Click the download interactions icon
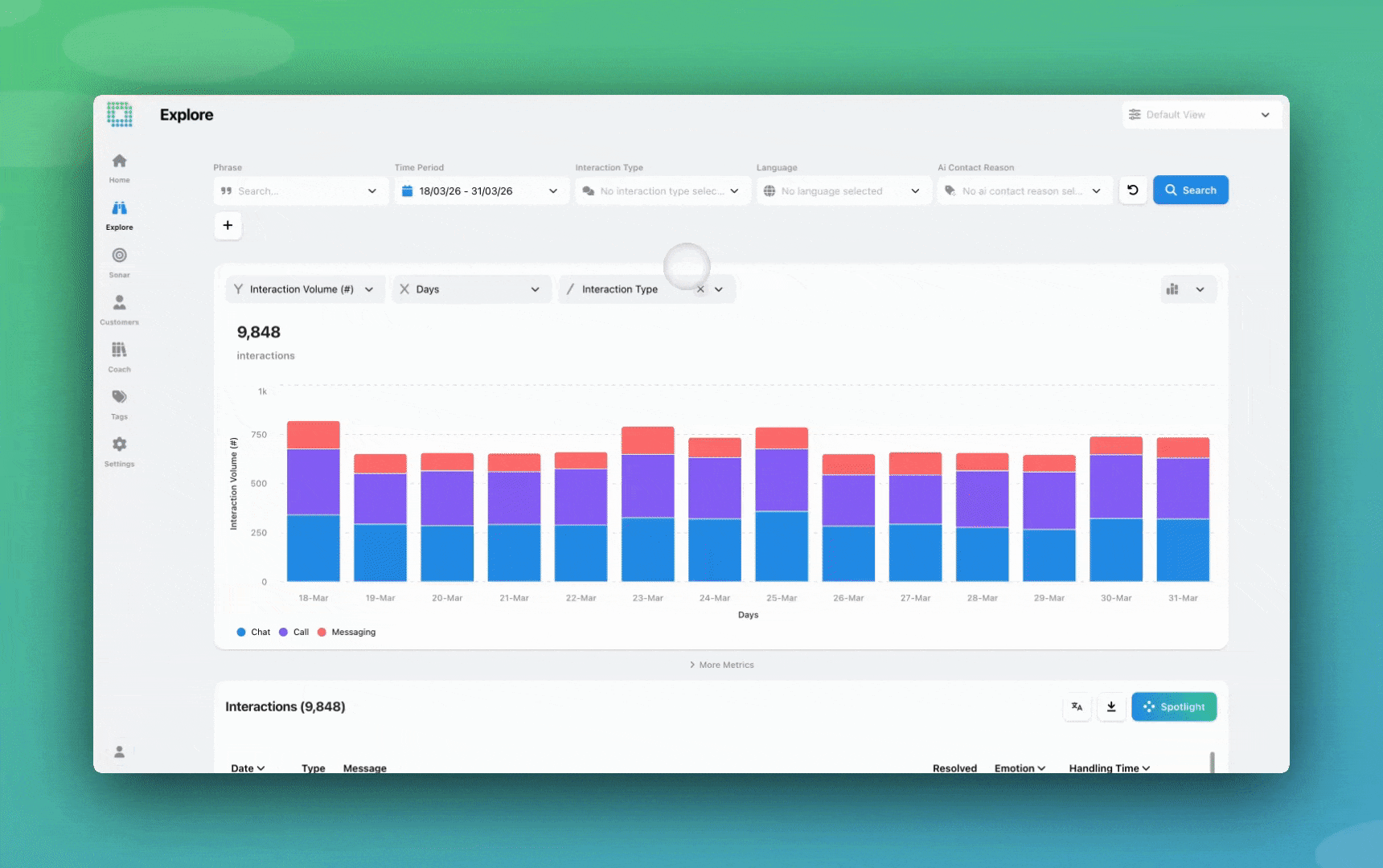 (1111, 706)
